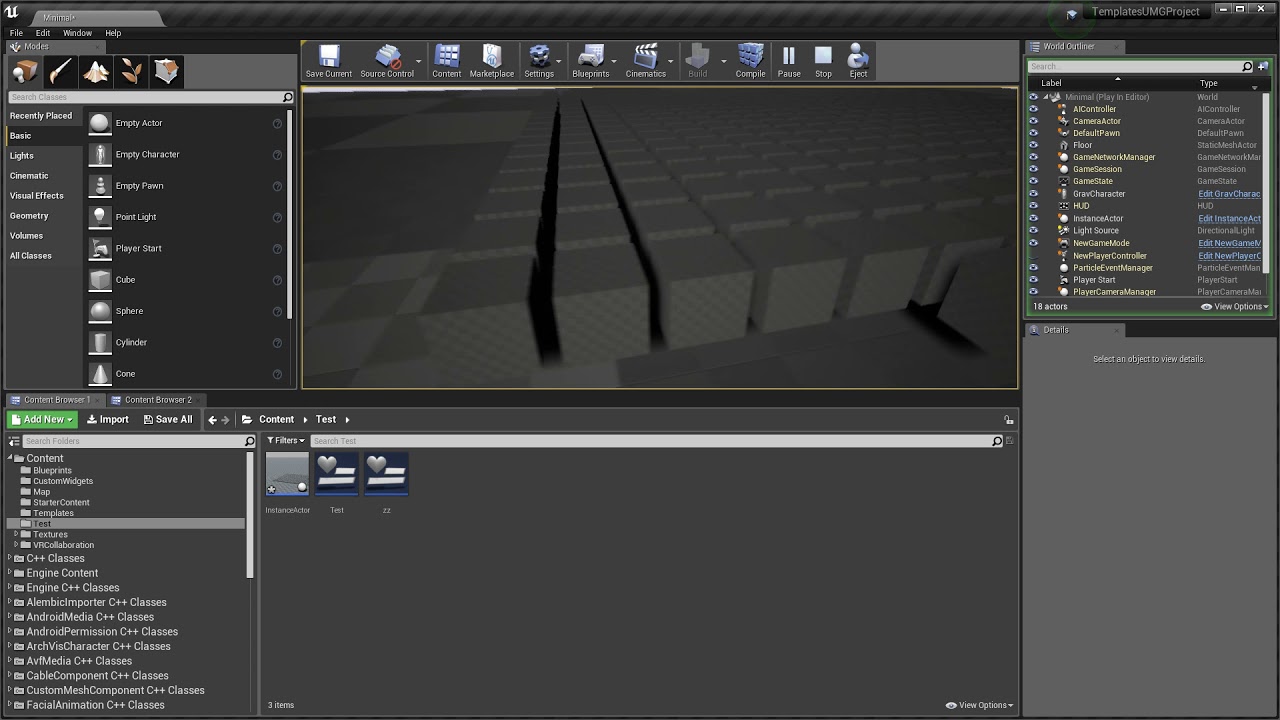The image size is (1280, 720).
Task: Select the Cube primitive icon
Action: (x=100, y=279)
